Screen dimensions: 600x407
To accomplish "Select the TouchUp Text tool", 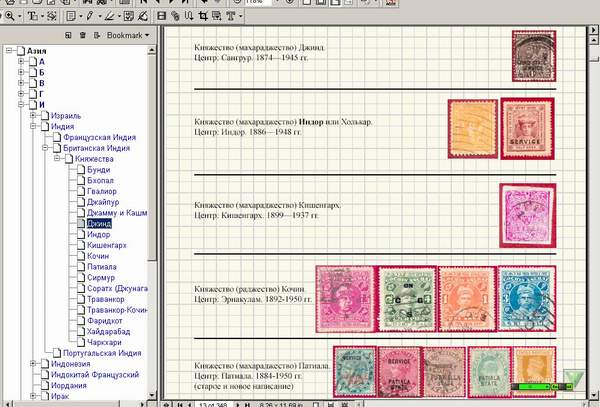I will click(x=230, y=16).
